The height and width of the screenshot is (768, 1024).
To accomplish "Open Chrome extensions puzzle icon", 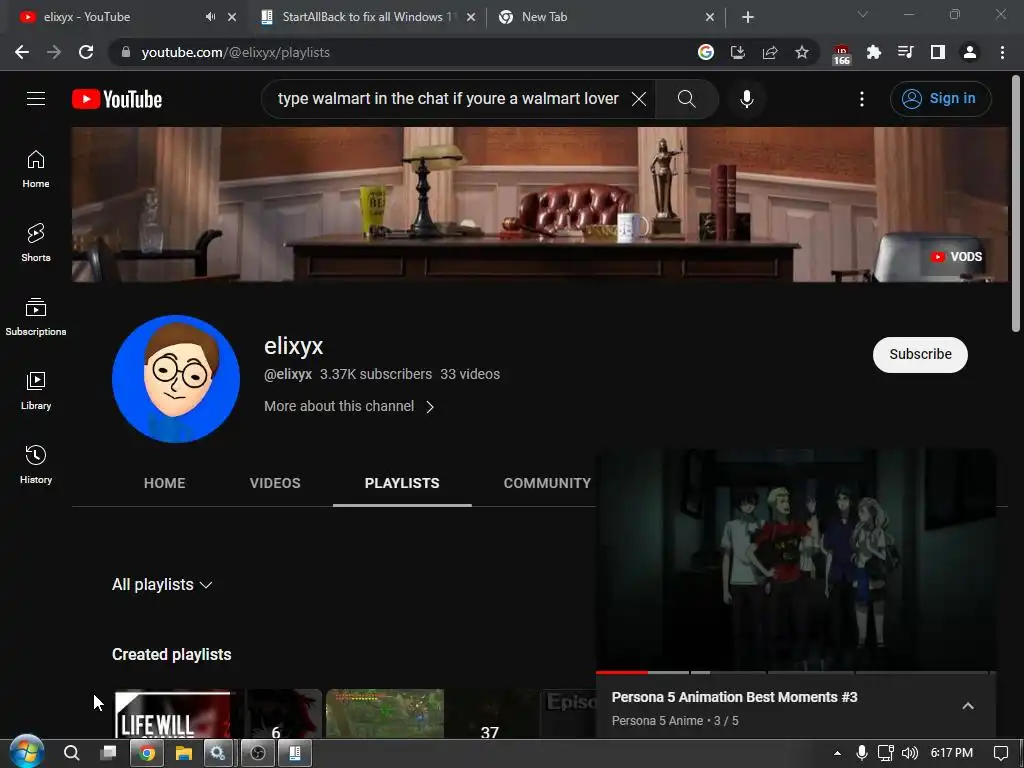I will coord(874,52).
